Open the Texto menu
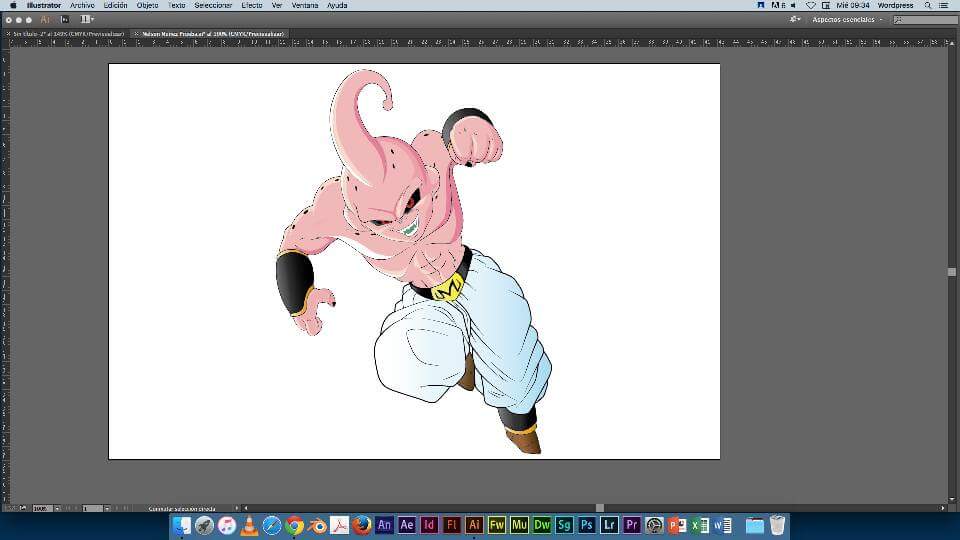 (x=176, y=5)
